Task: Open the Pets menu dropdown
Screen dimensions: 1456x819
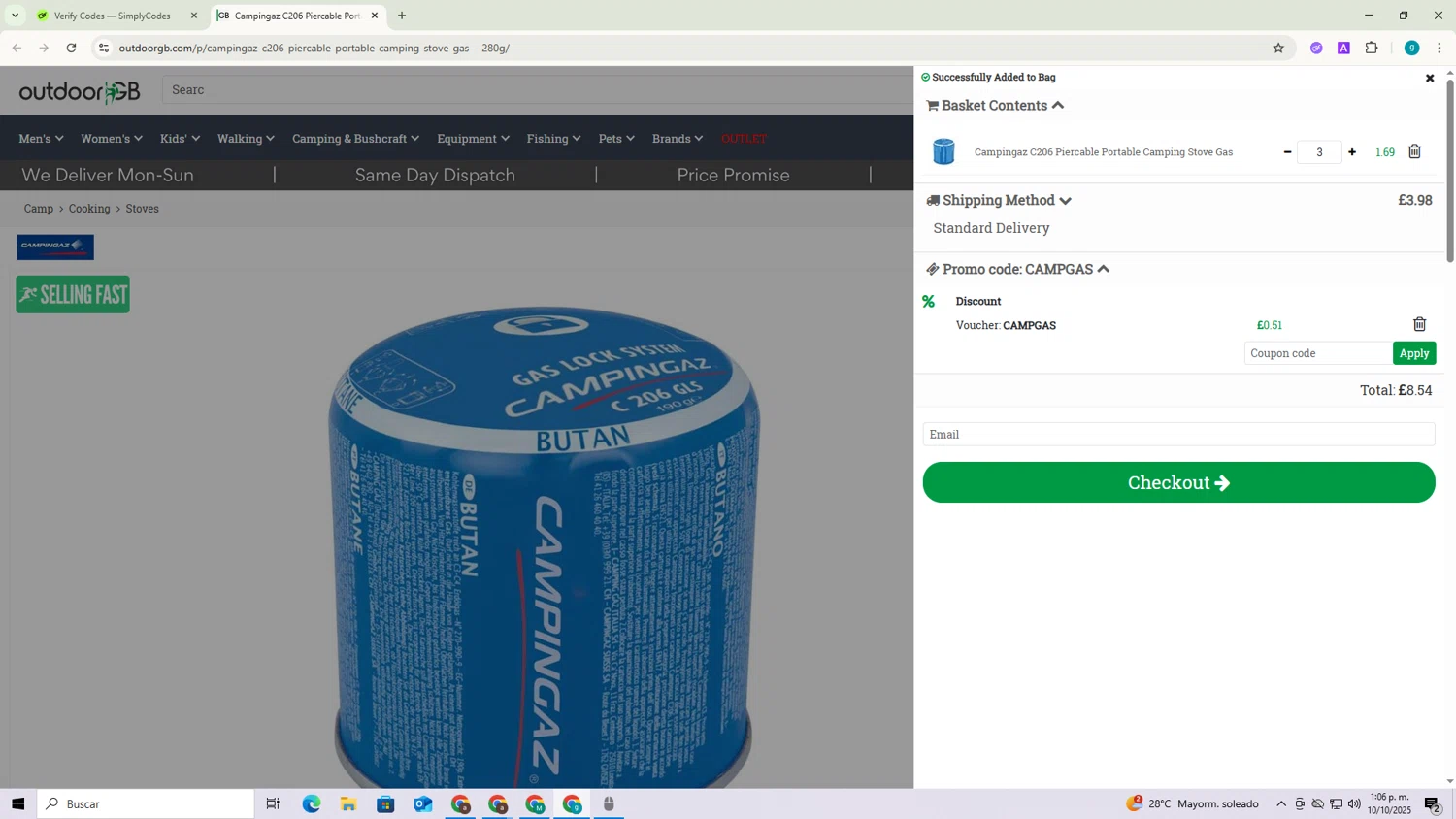Action: (616, 139)
